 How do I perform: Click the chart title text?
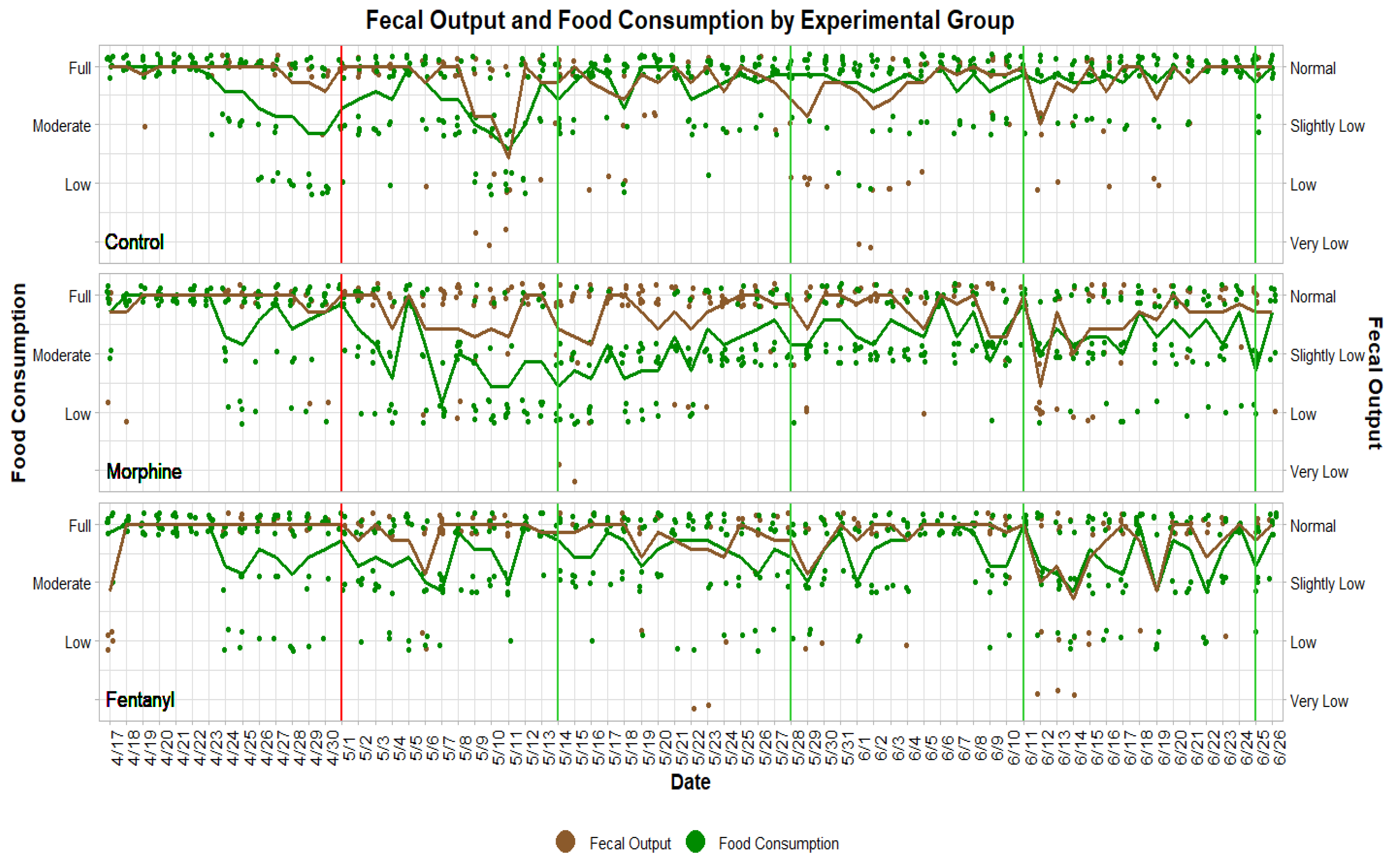(x=690, y=20)
